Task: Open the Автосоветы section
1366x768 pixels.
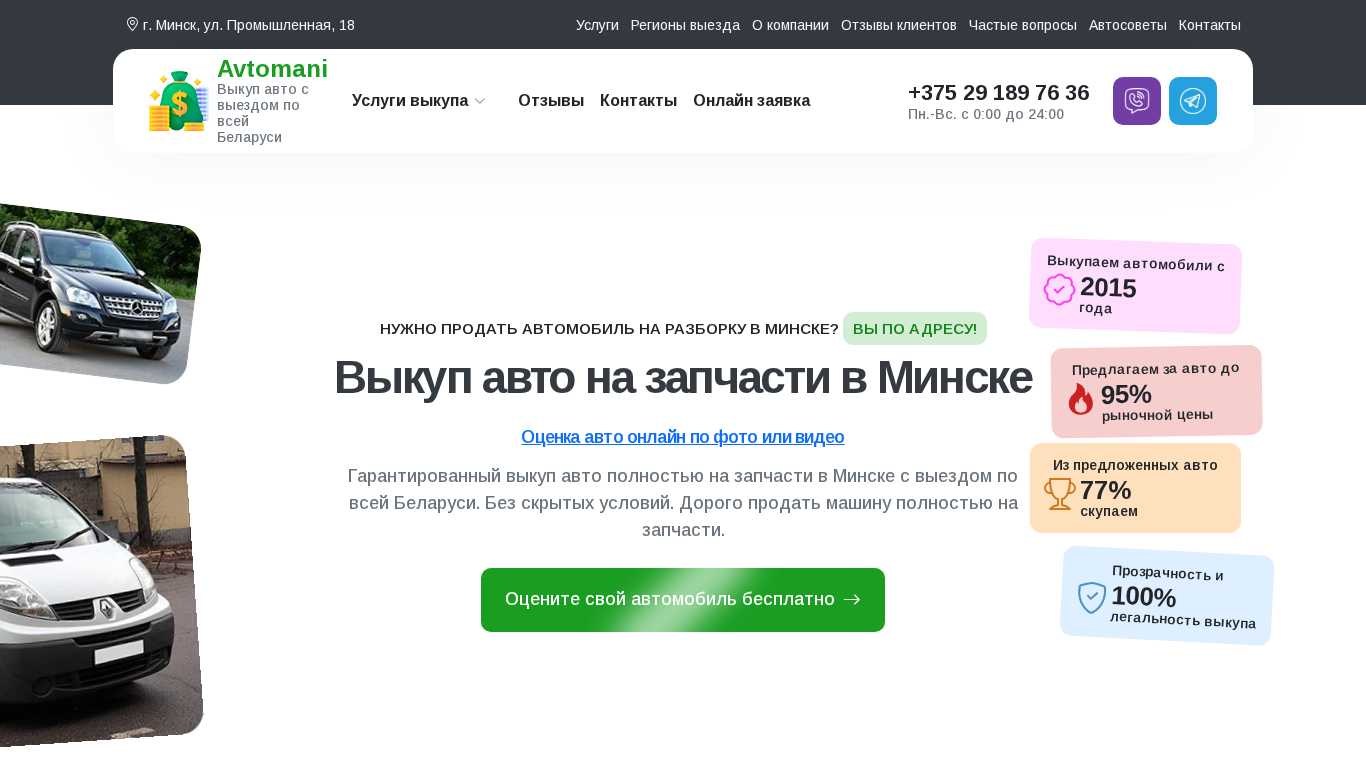Action: coord(1128,25)
